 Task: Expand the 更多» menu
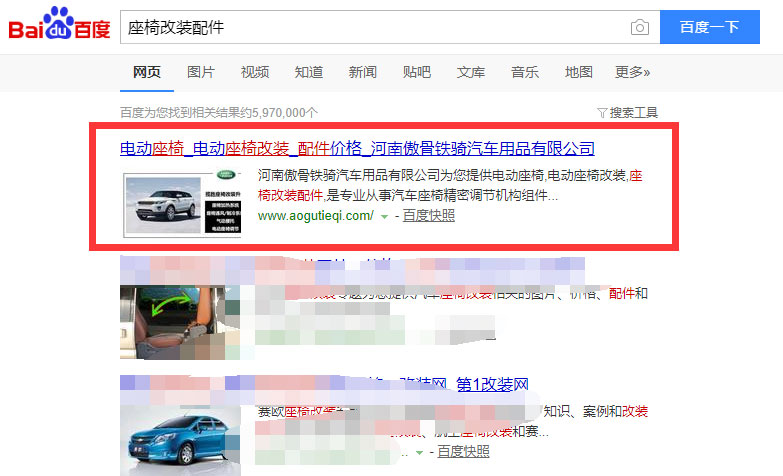click(x=632, y=72)
